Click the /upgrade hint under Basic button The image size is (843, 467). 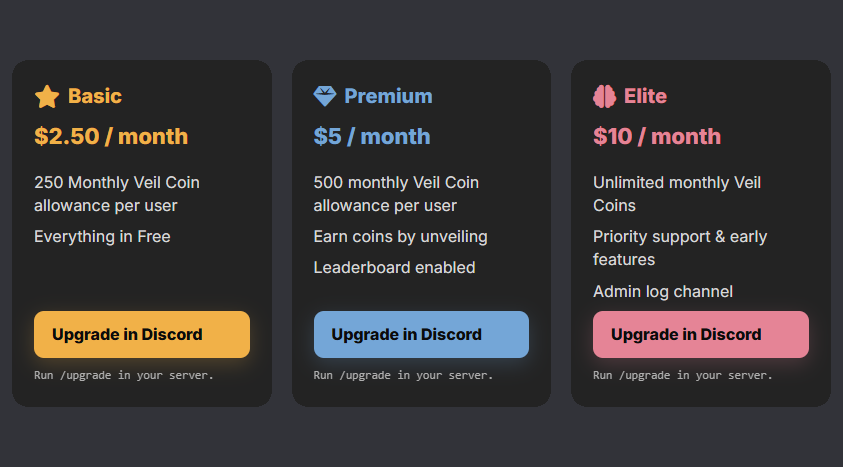(x=124, y=376)
